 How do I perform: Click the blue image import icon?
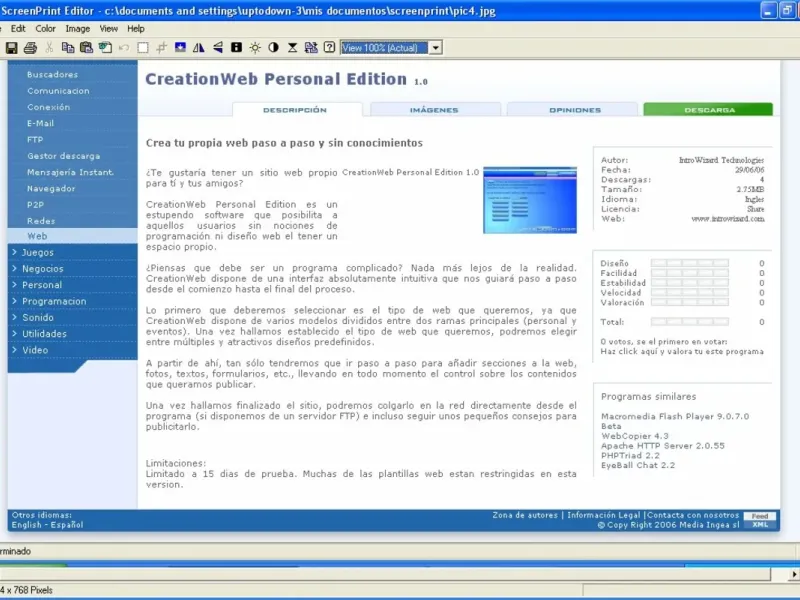[x=180, y=48]
